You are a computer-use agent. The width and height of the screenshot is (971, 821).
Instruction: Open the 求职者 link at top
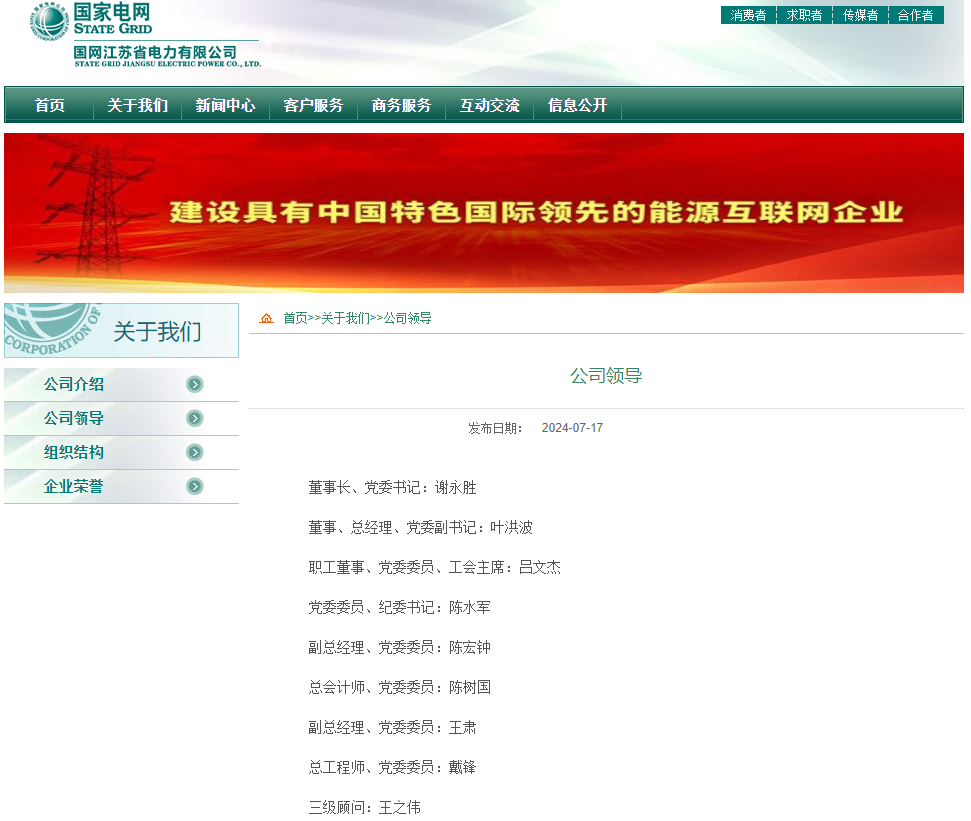(x=804, y=15)
